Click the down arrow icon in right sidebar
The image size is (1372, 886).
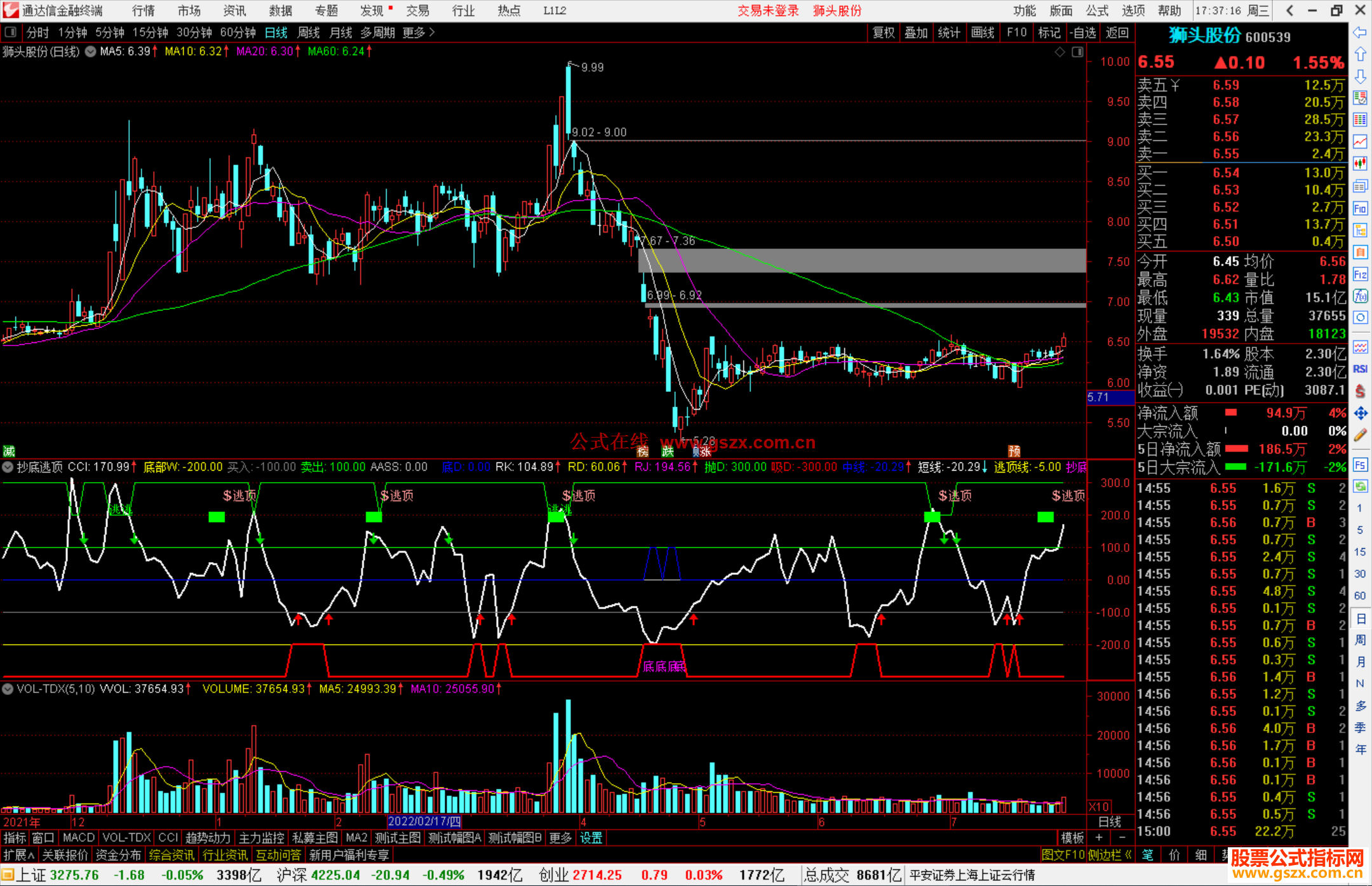1360,77
